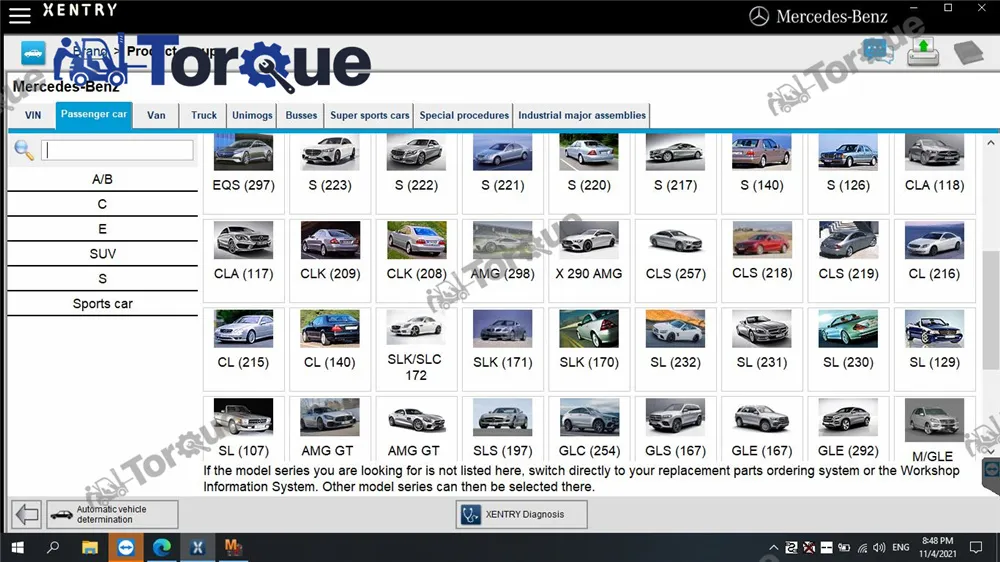
Task: Click the back arrow button
Action: pyautogui.click(x=27, y=514)
